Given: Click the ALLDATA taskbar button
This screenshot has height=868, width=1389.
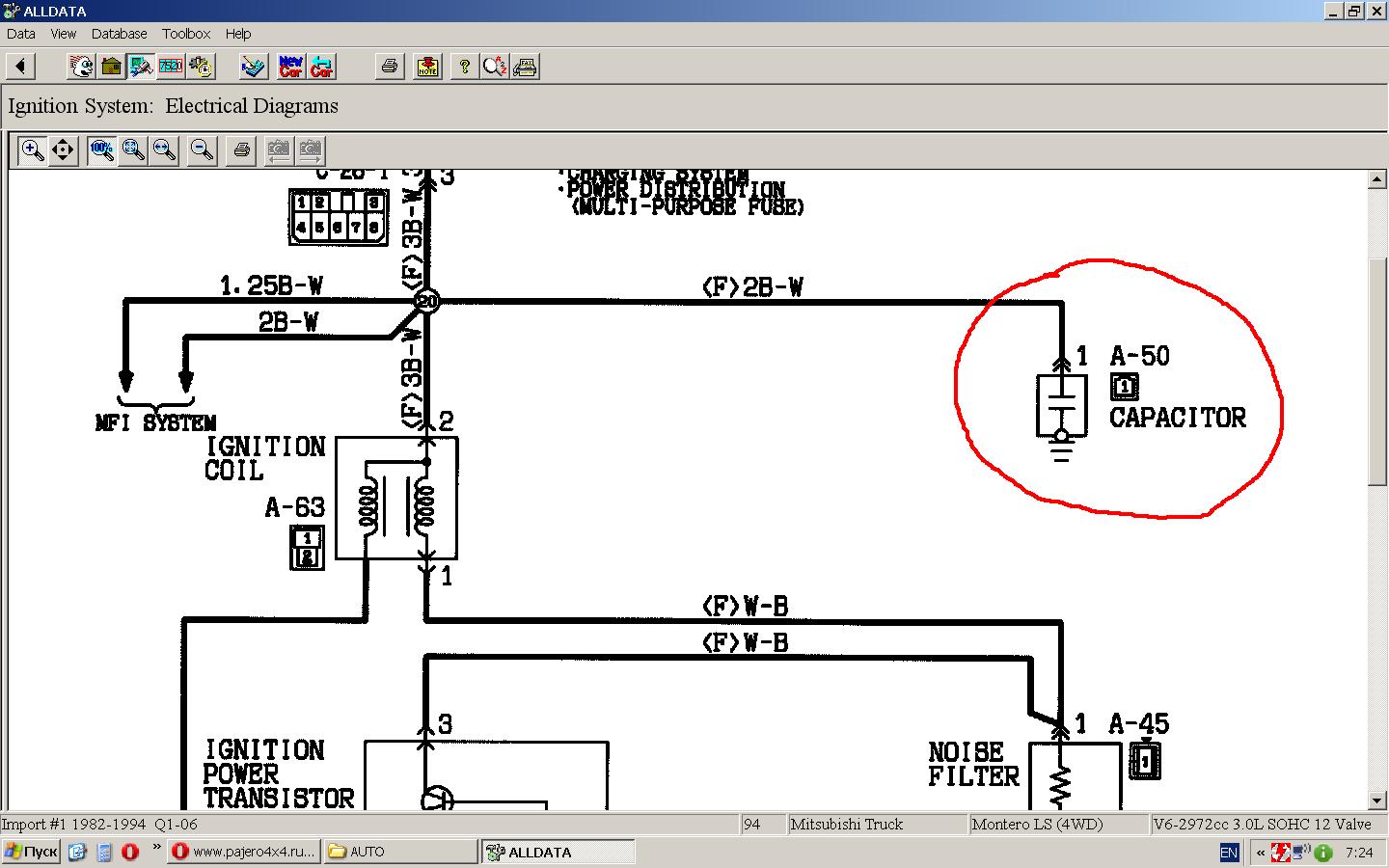Looking at the screenshot, I should pos(558,852).
